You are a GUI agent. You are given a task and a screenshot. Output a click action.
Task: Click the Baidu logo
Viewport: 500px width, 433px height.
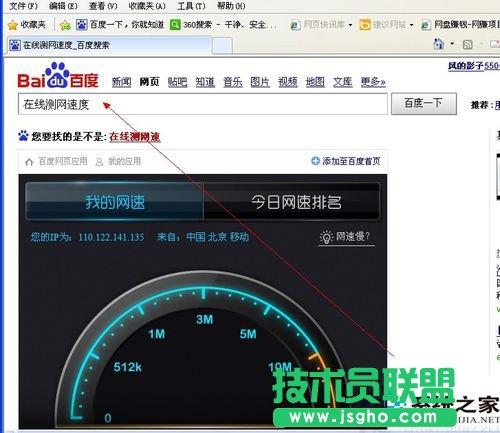tap(58, 76)
